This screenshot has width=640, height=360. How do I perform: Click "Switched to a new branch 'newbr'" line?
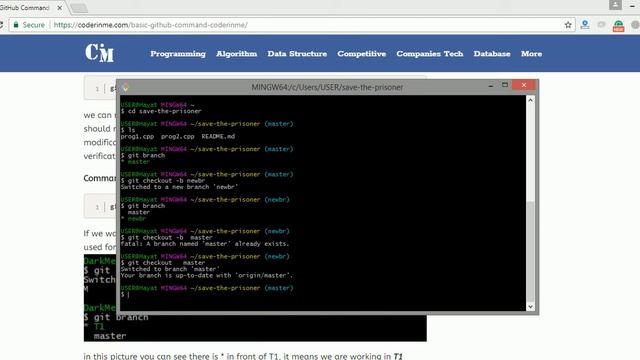pos(180,187)
